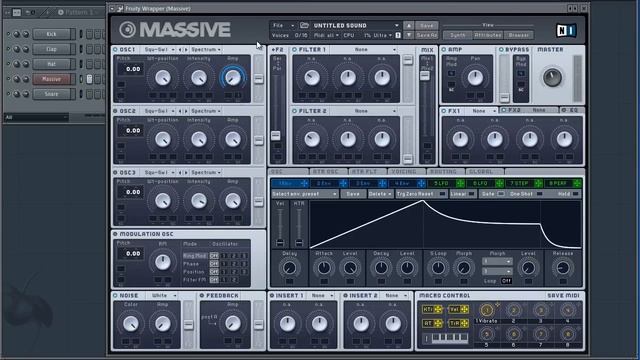The width and height of the screenshot is (640, 360).
Task: Click the preset down arrow beside Save As
Action: pyautogui.click(x=409, y=35)
